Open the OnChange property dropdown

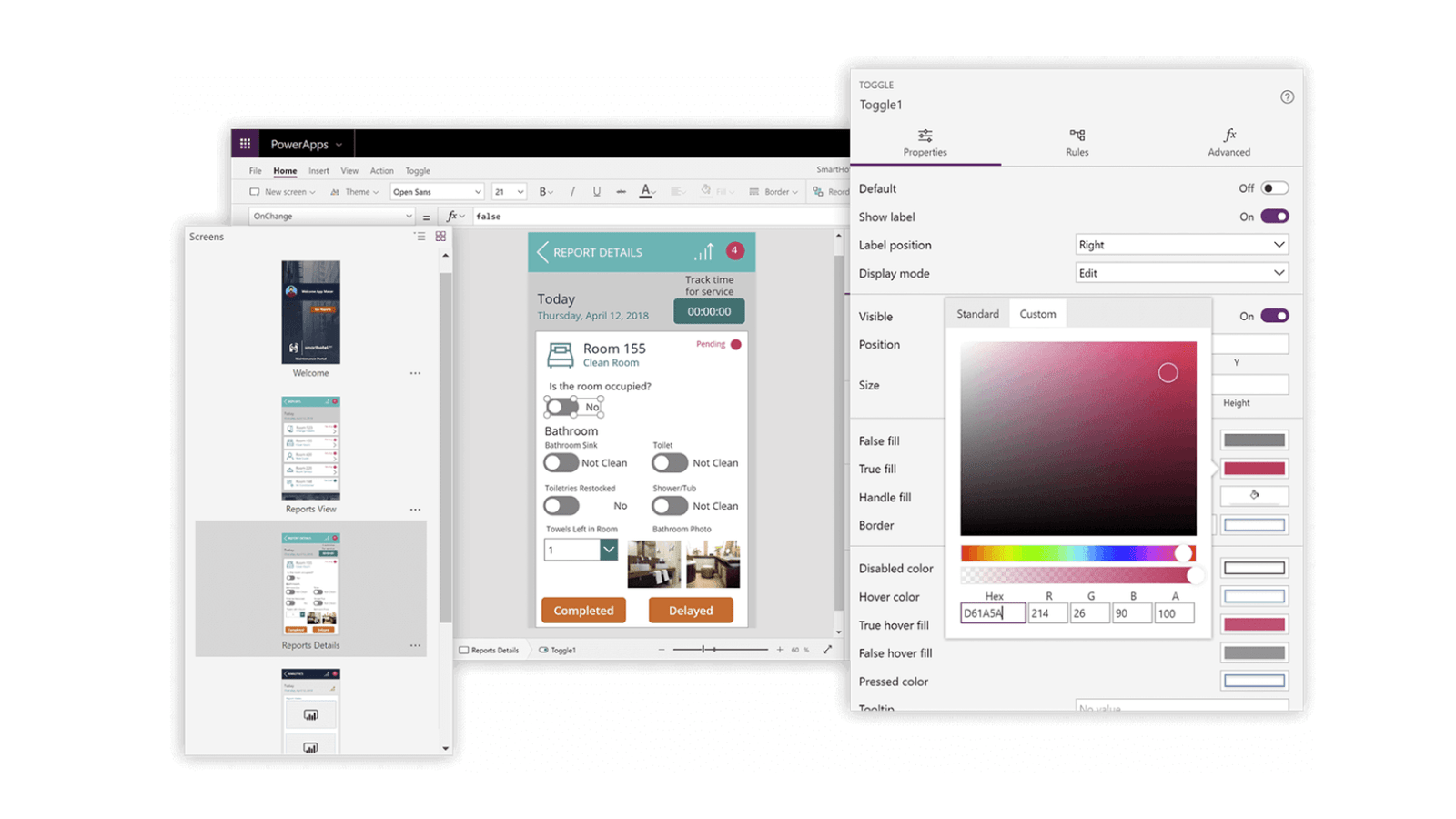(x=331, y=217)
